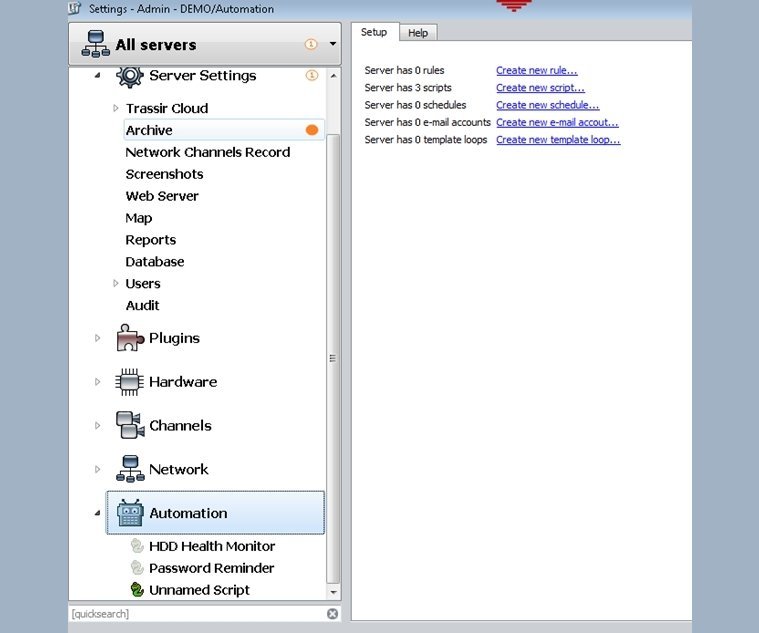Click the Server Settings heading label
Screen dimensions: 759x633
tap(203, 75)
